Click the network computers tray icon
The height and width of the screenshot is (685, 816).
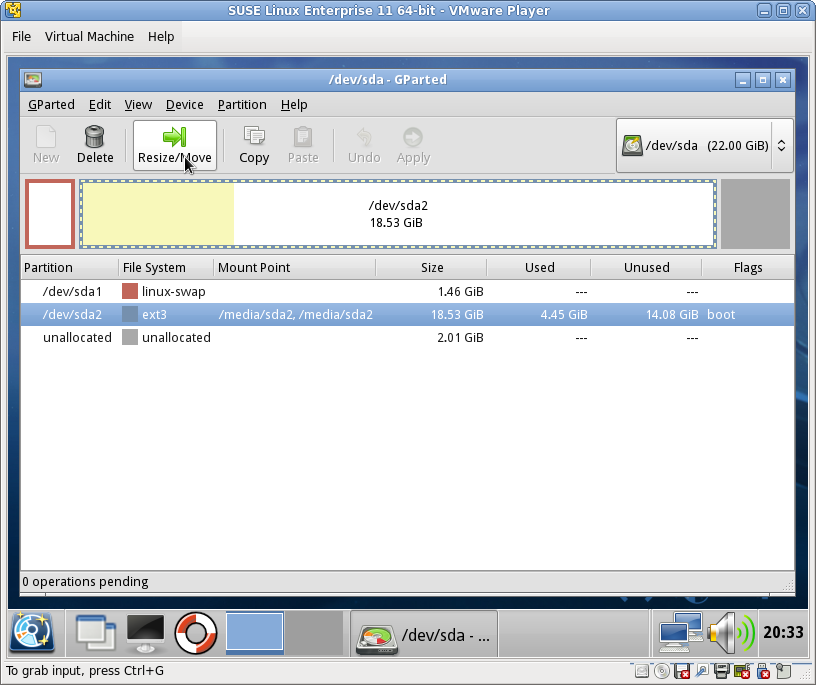pos(681,632)
